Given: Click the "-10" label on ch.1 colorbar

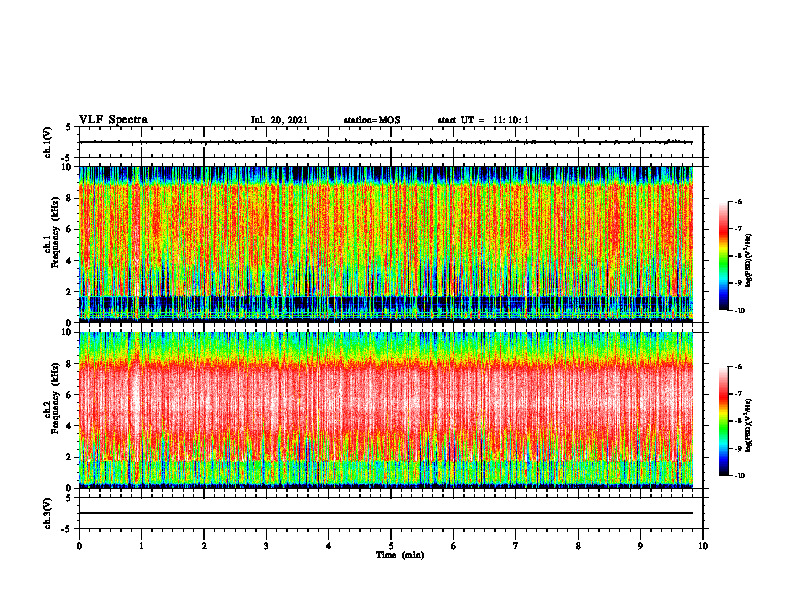Looking at the screenshot, I should point(739,311).
